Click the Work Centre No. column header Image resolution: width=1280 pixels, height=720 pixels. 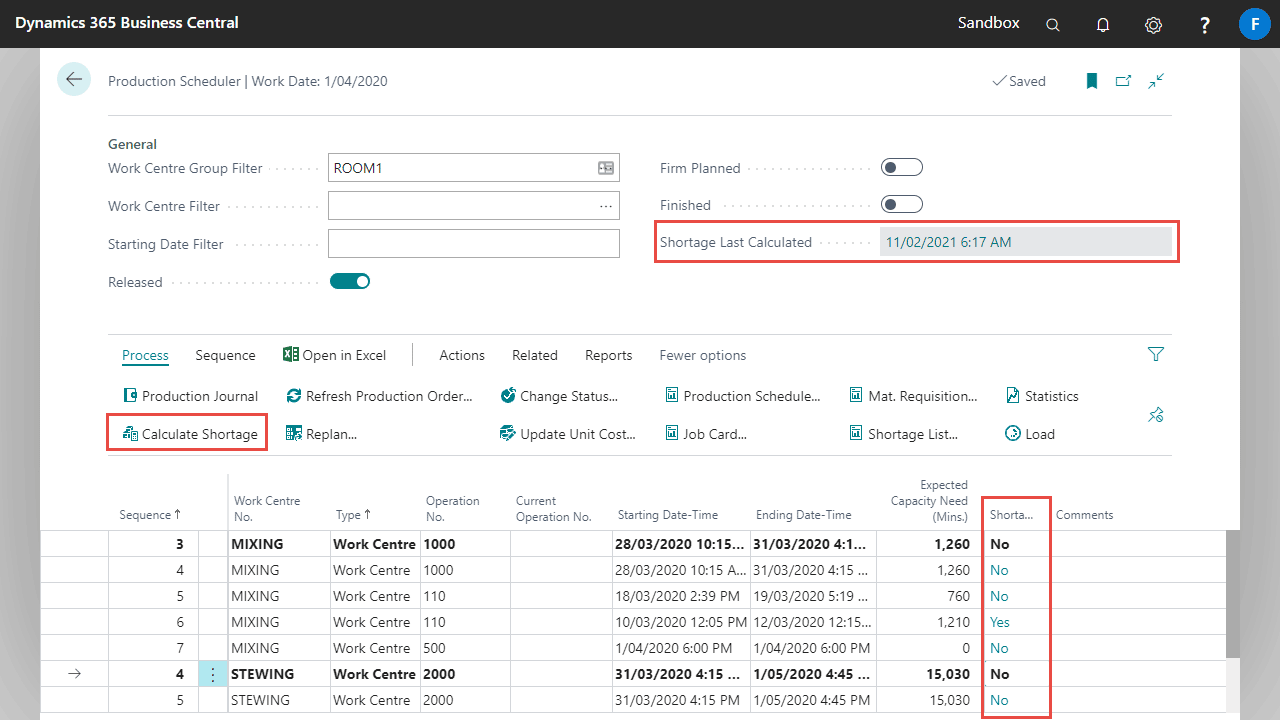click(x=267, y=509)
